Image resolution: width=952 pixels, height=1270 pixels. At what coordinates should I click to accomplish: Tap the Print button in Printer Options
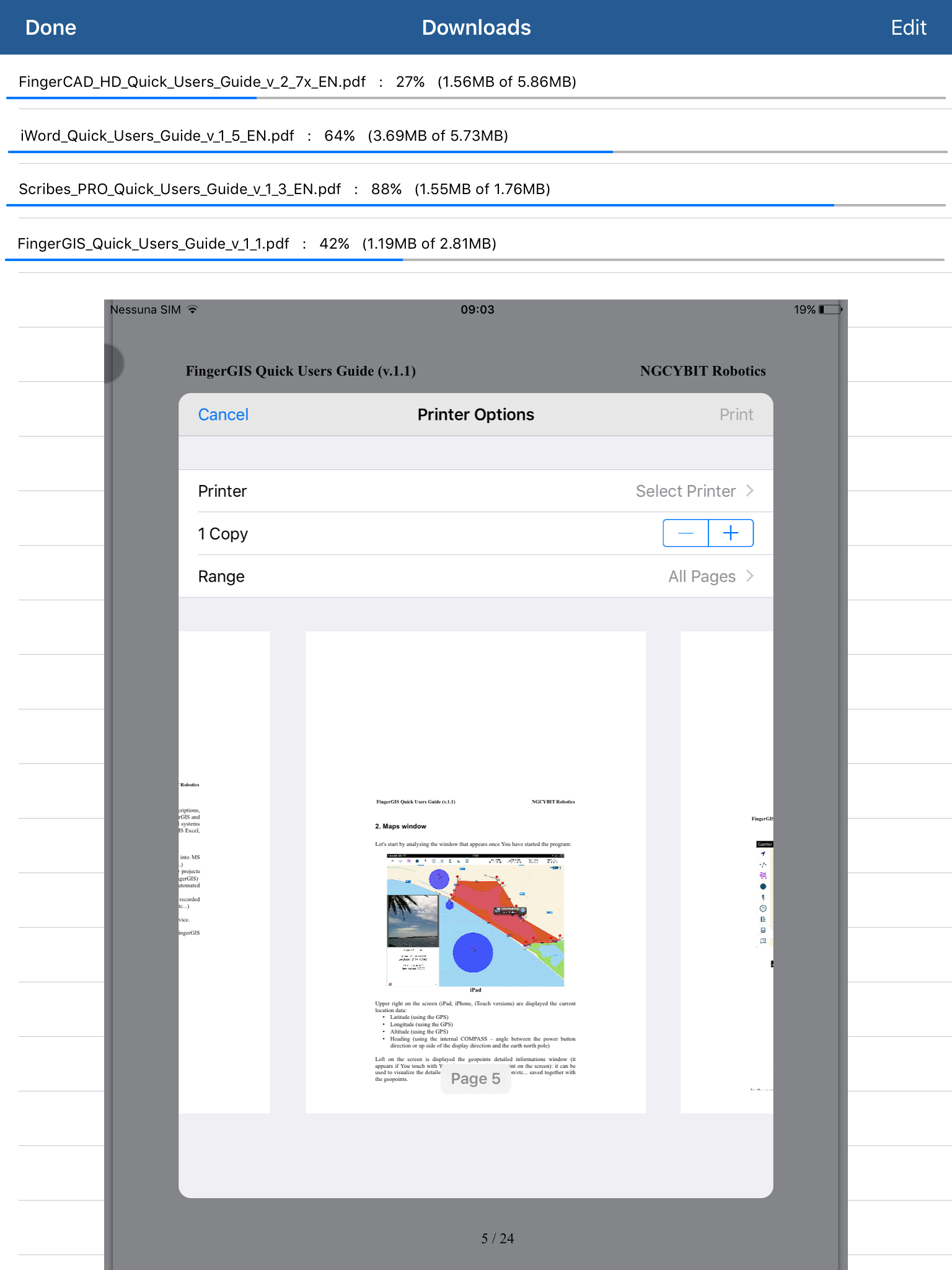tap(736, 414)
